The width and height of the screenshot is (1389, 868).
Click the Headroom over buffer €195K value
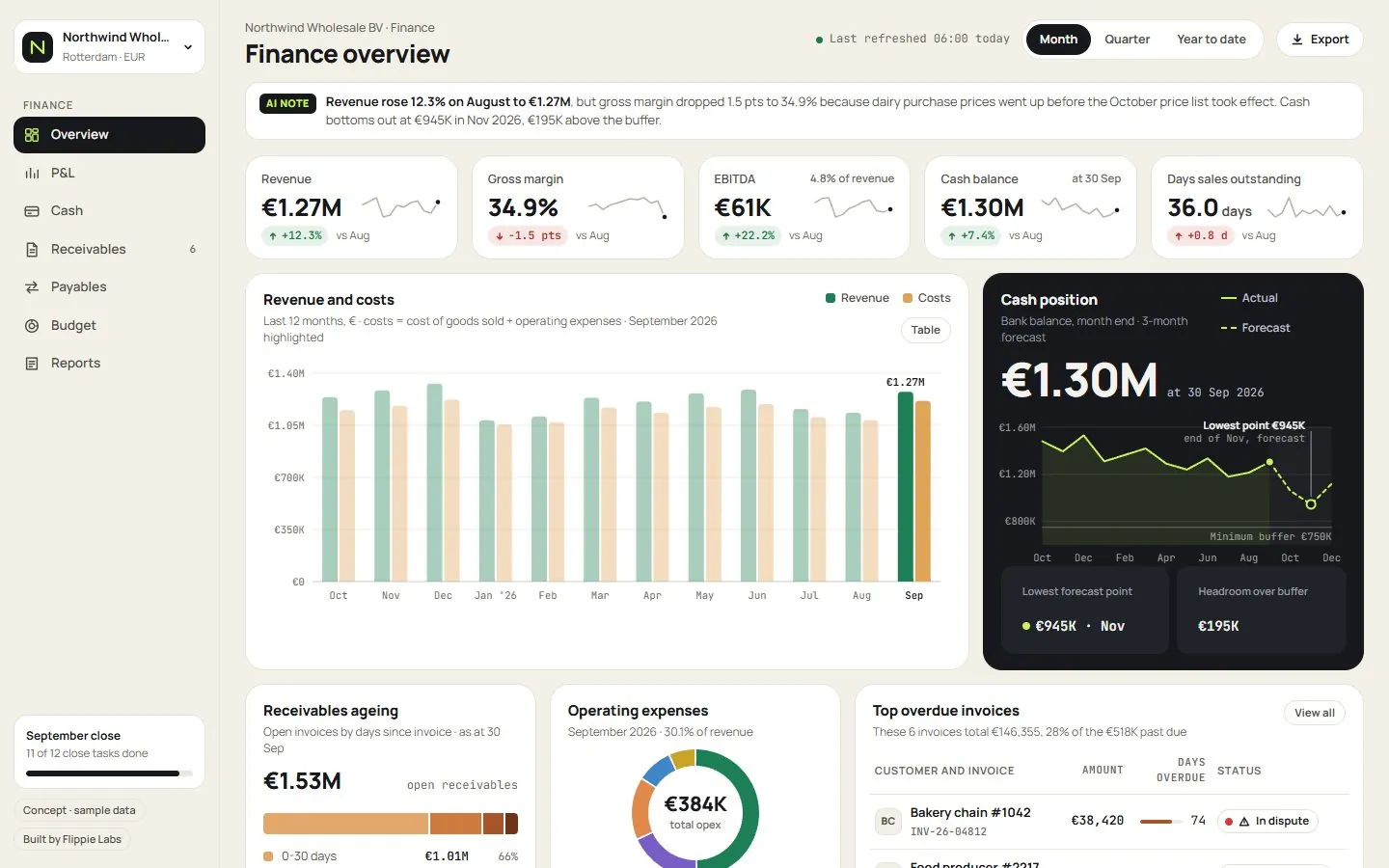point(1218,626)
